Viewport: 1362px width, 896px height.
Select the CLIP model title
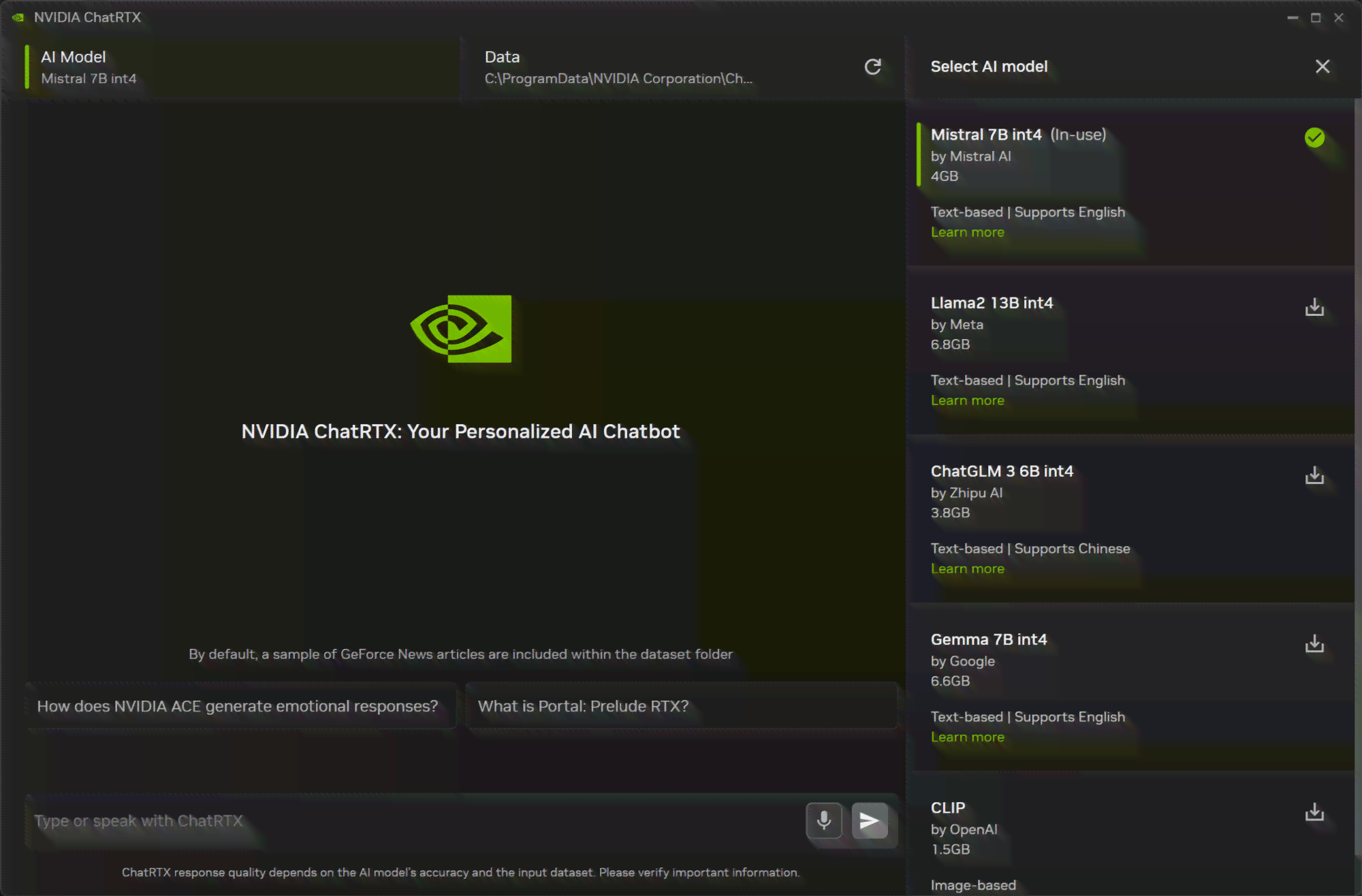coord(948,807)
